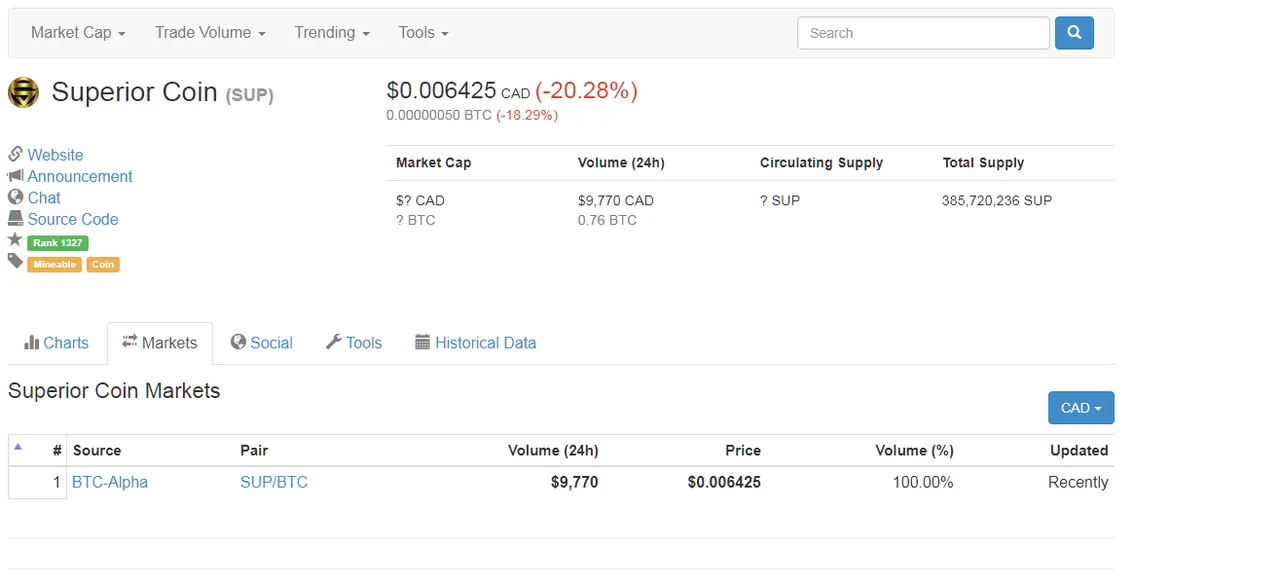Open the Chat link
This screenshot has width=1280, height=578.
click(x=44, y=198)
